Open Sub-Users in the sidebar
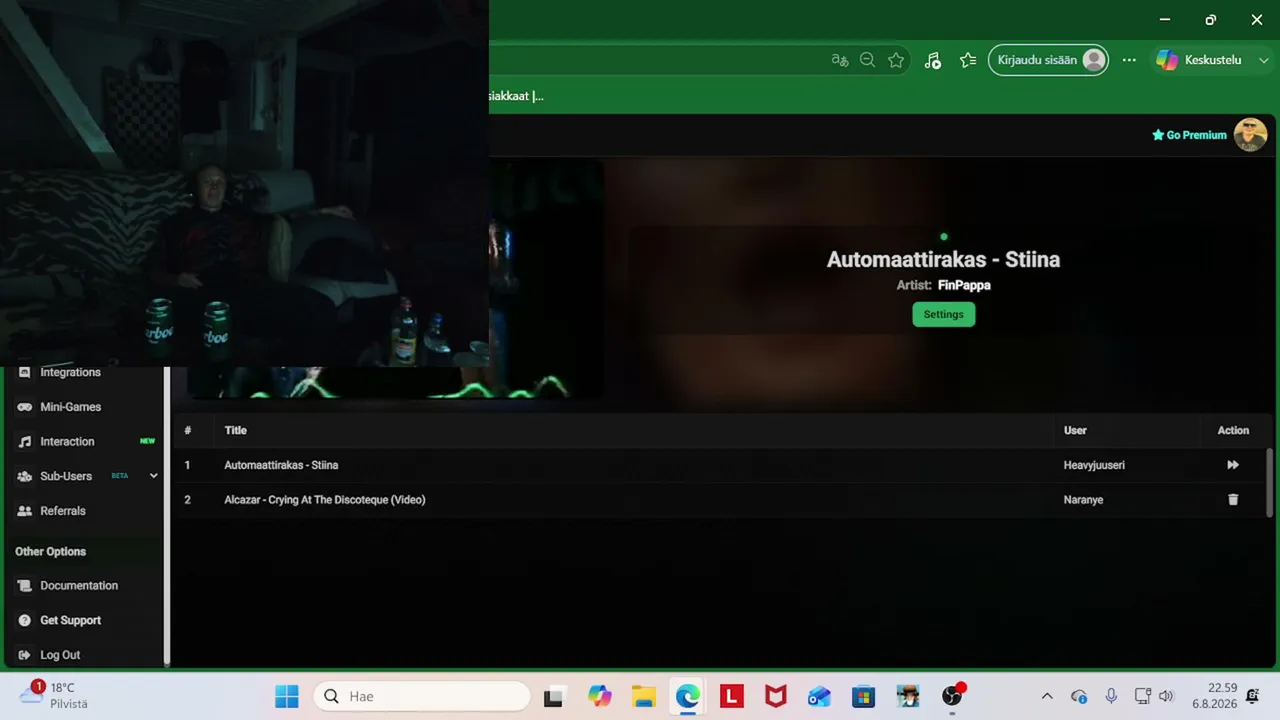 [66, 476]
